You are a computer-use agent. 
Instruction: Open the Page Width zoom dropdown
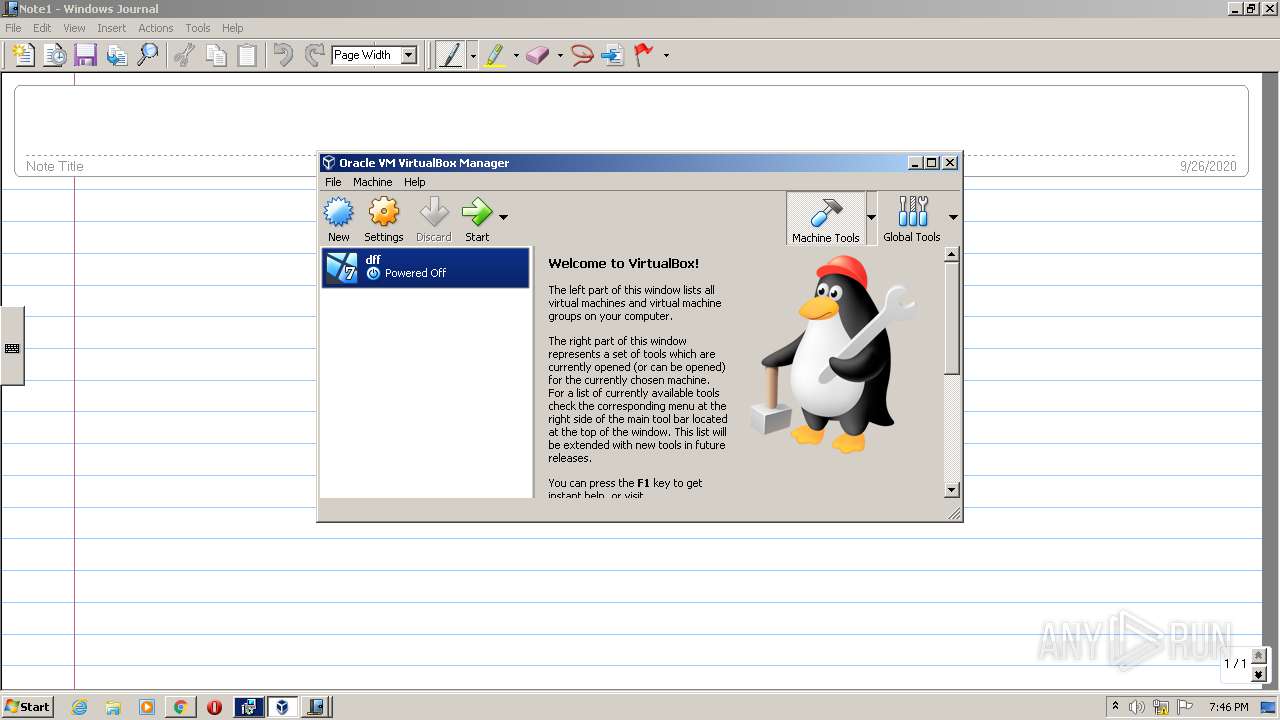(x=408, y=55)
